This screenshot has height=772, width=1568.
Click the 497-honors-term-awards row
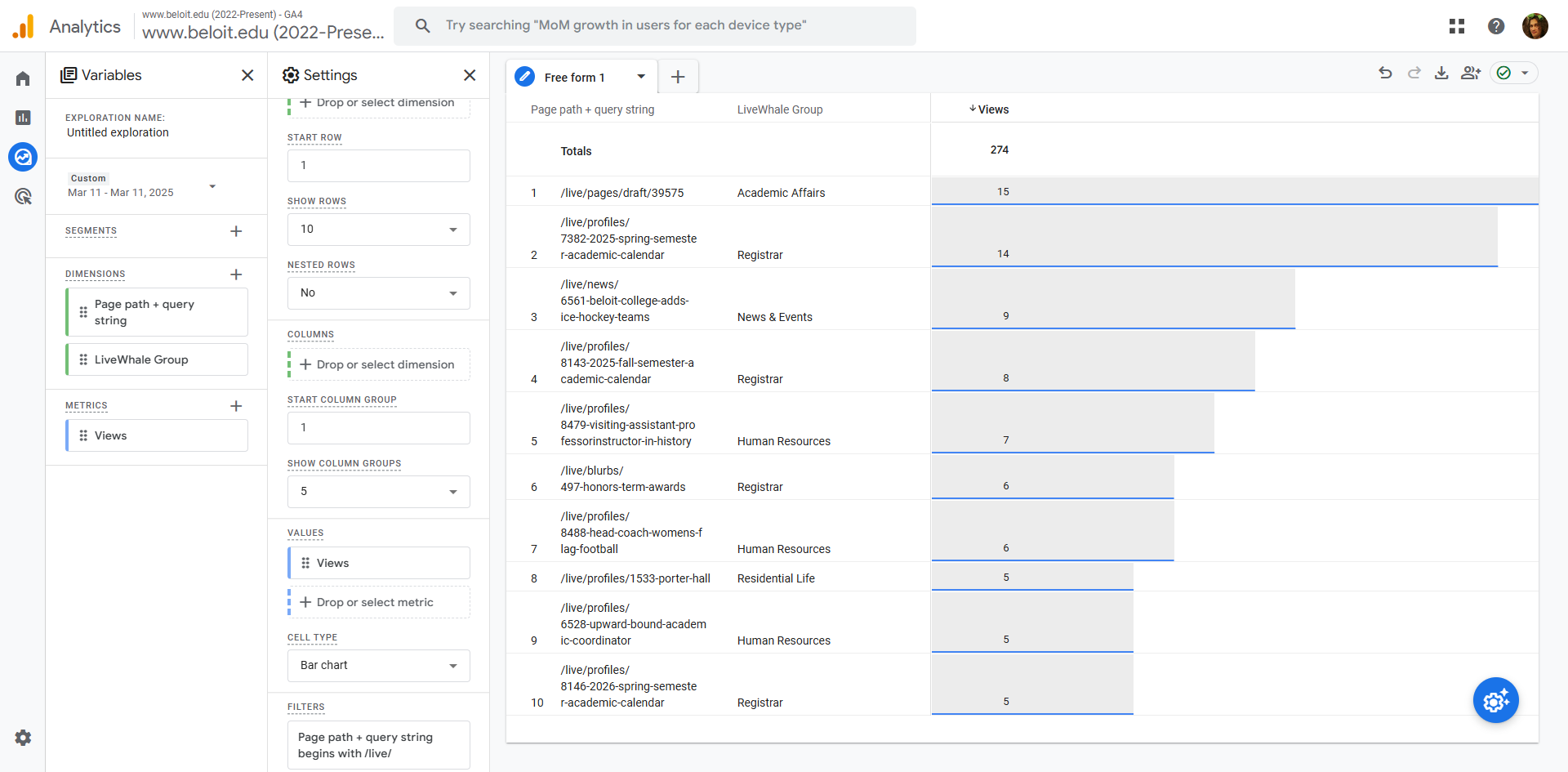[623, 479]
